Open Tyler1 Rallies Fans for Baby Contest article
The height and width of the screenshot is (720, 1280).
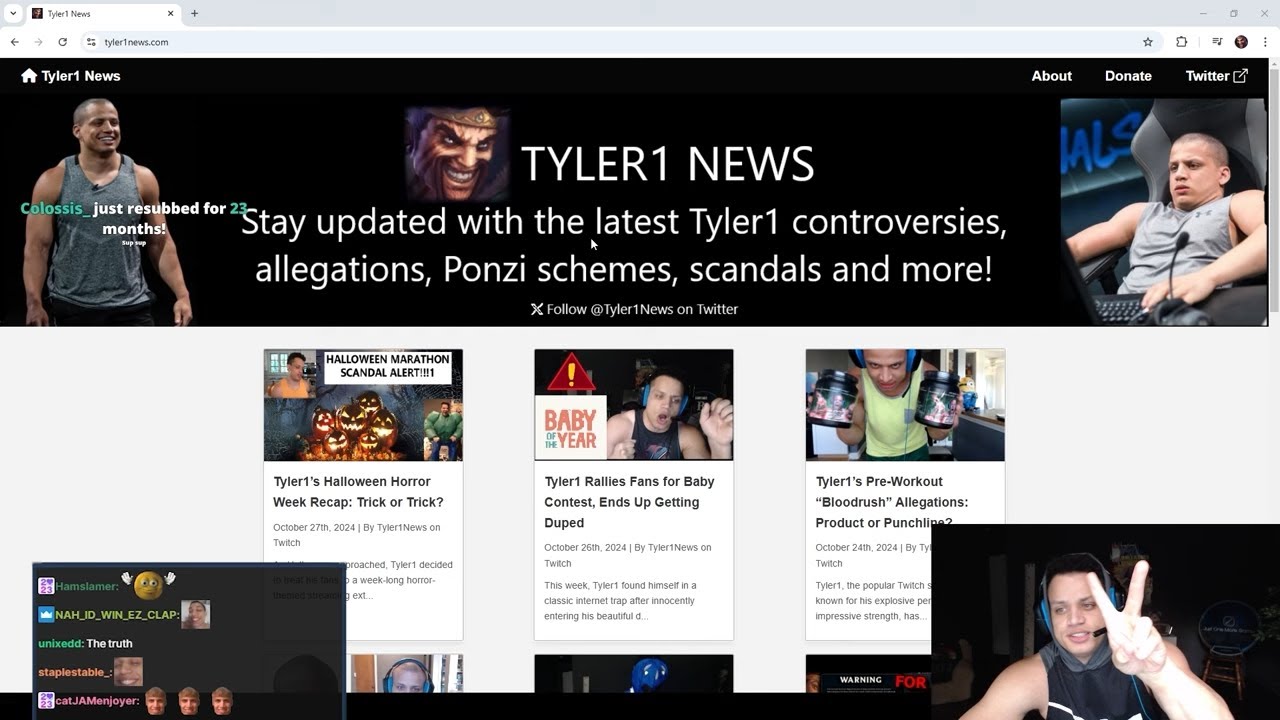(629, 502)
